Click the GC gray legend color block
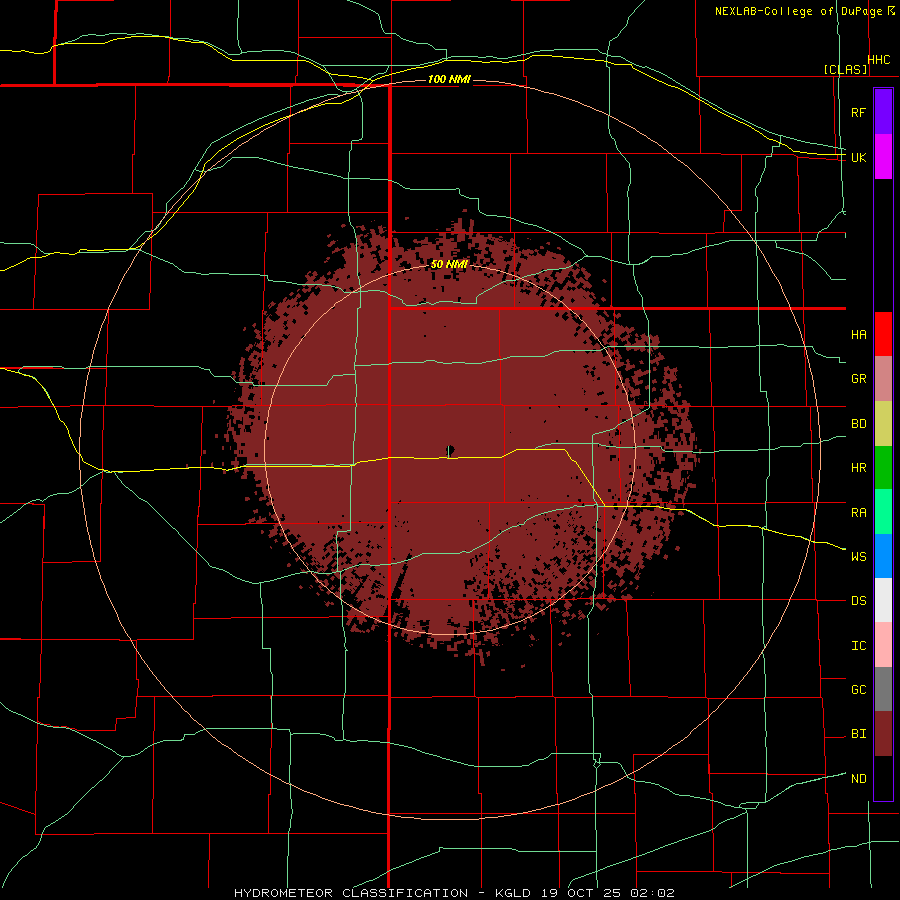The height and width of the screenshot is (900, 900). point(883,689)
